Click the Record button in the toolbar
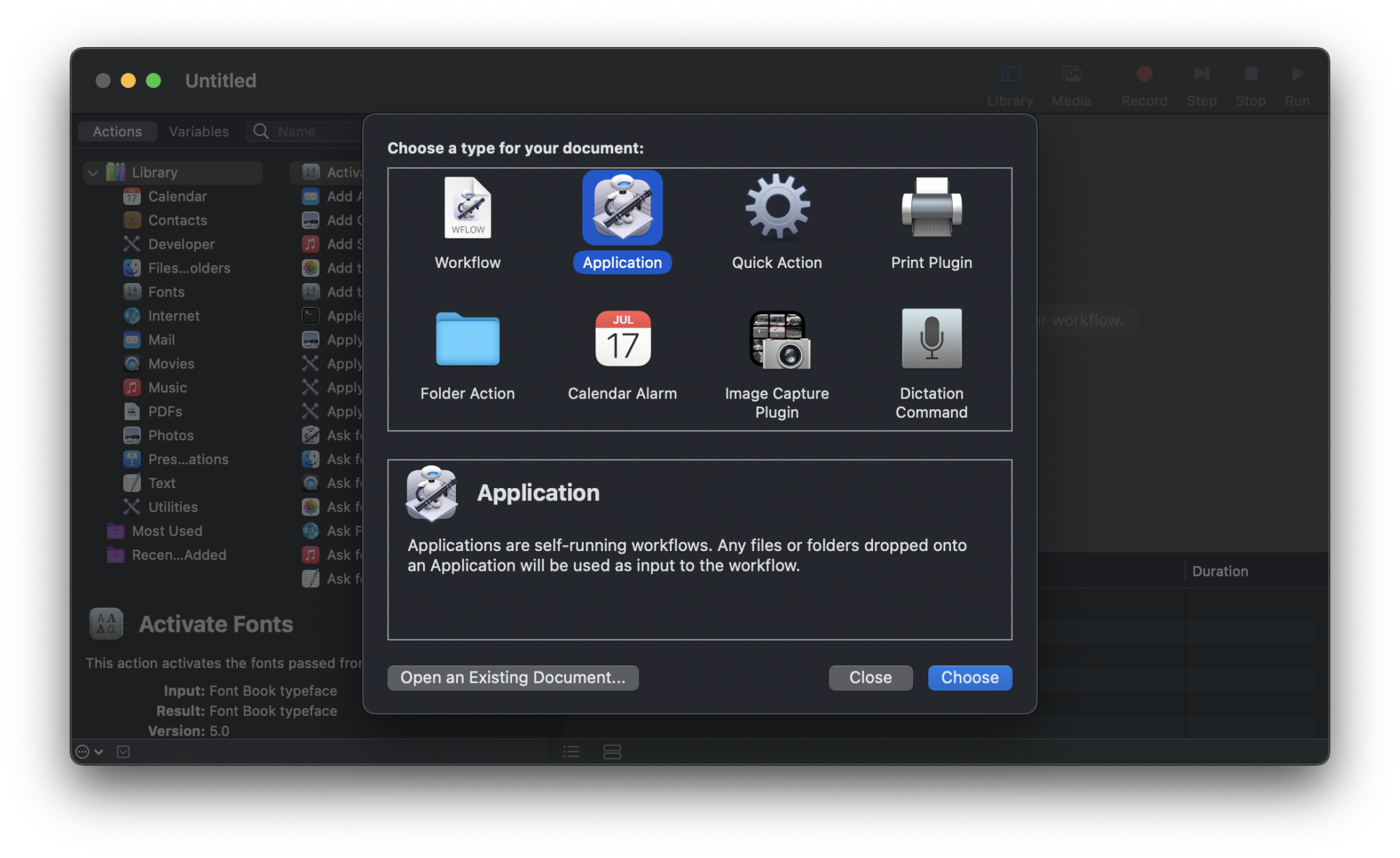Viewport: 1400px width, 858px height. click(1144, 74)
